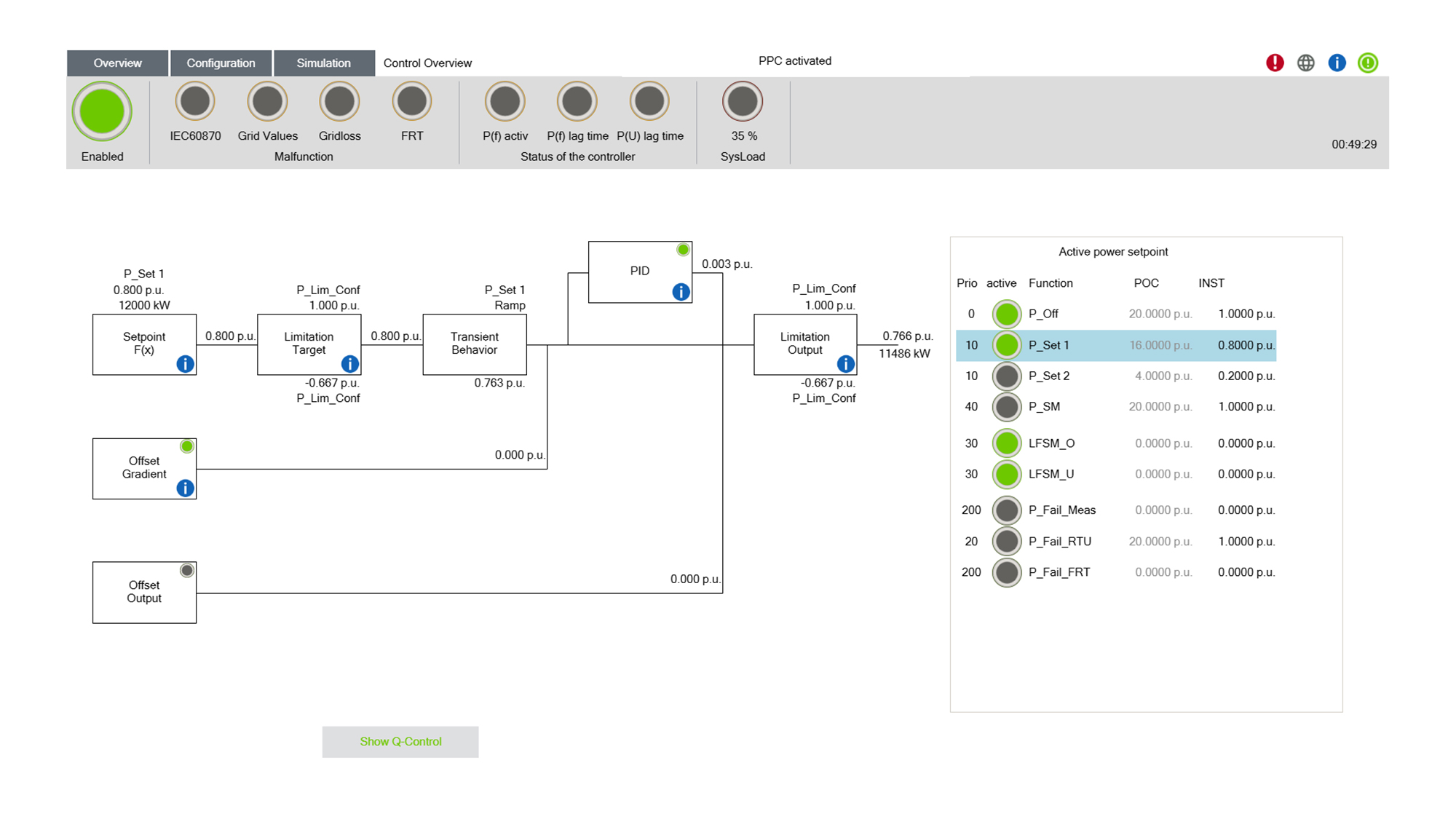
Task: Select the PID block
Action: click(640, 272)
